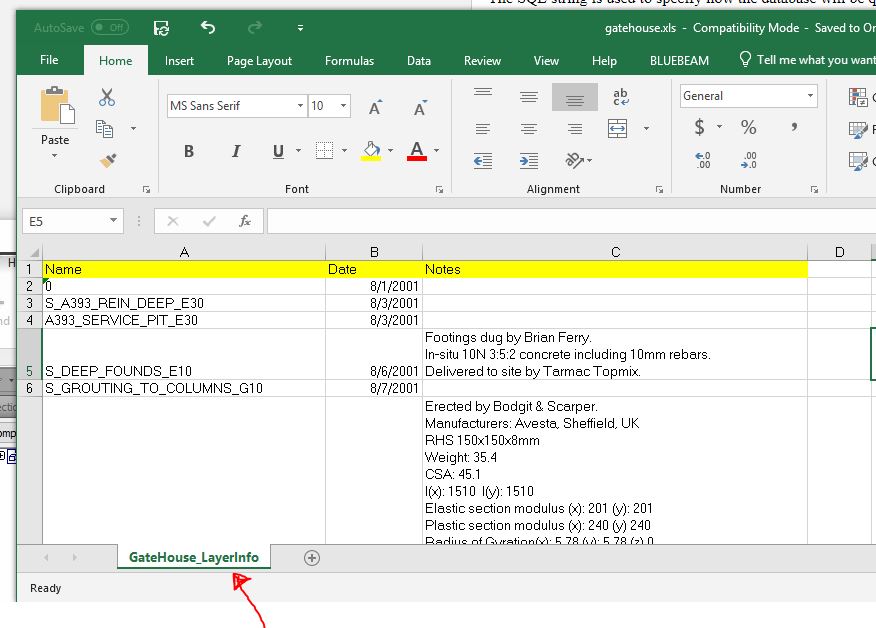The width and height of the screenshot is (876, 628).
Task: Click the Undo arrow
Action: (208, 27)
